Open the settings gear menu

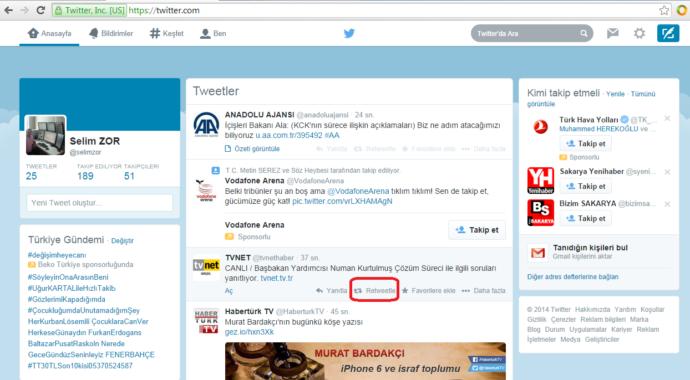[x=639, y=33]
